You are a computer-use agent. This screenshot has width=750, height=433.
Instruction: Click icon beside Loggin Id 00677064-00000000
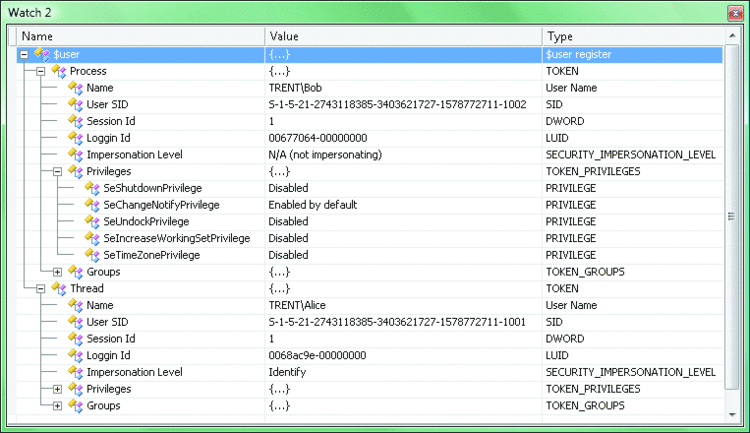click(76, 138)
